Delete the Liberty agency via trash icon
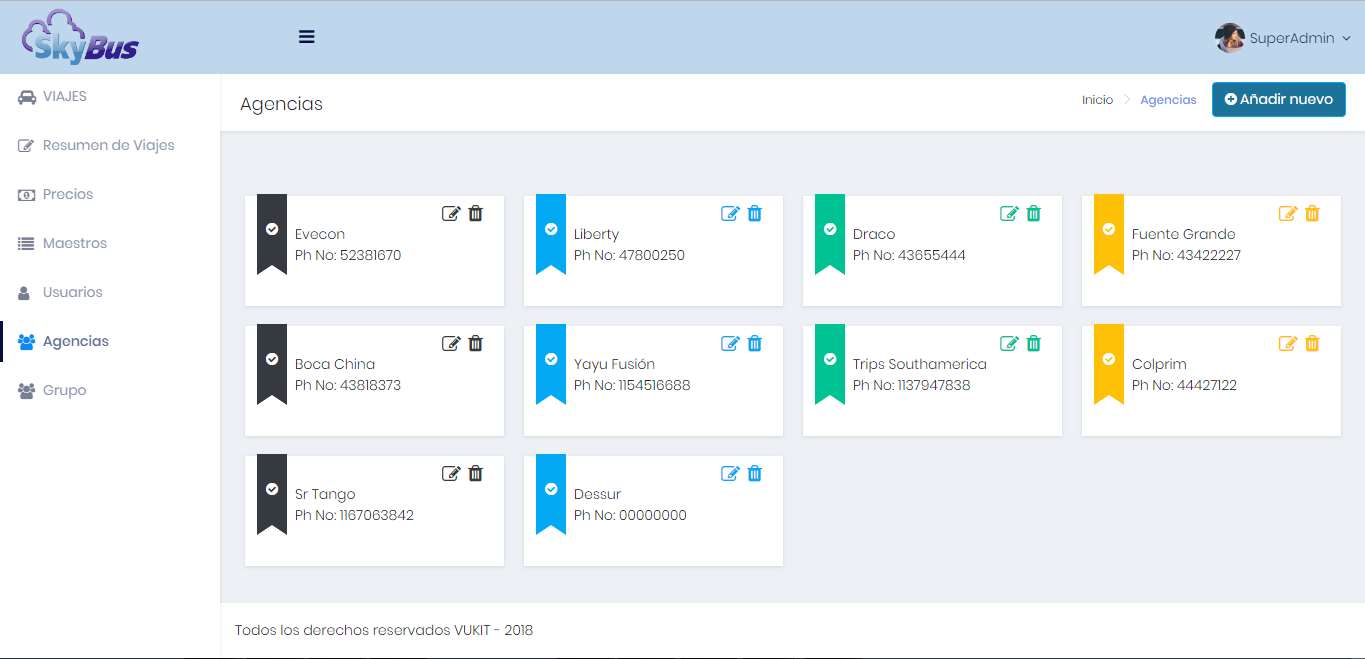The image size is (1365, 659). pos(755,213)
